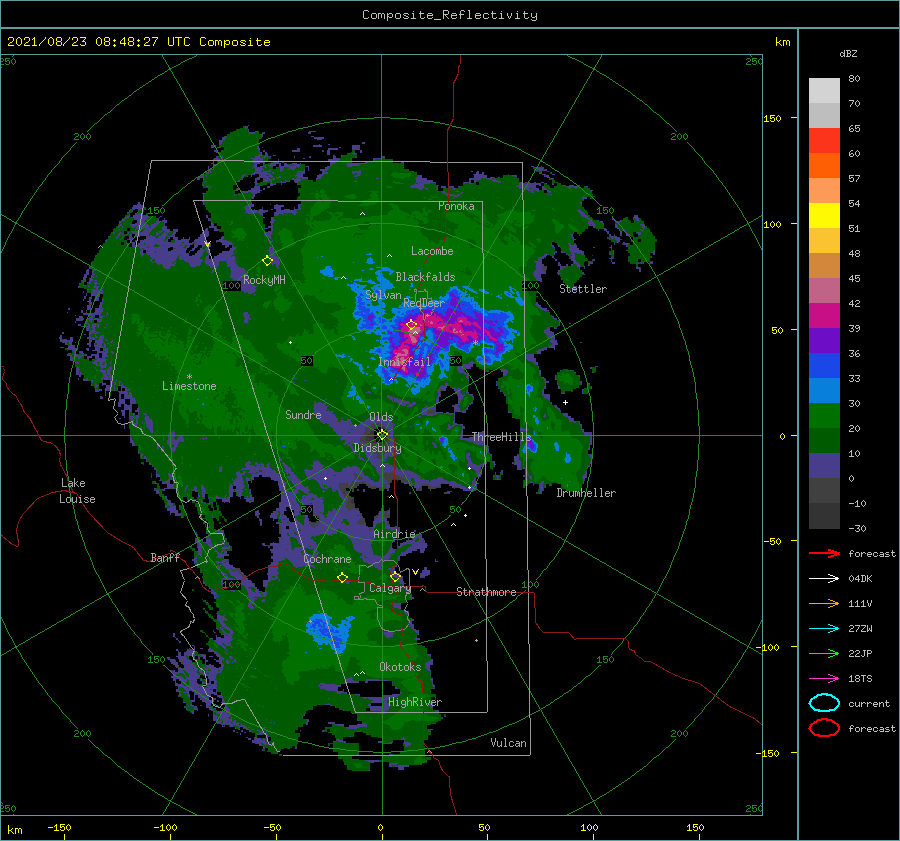Click the Ponoka city label
This screenshot has height=841, width=900.
pos(456,206)
